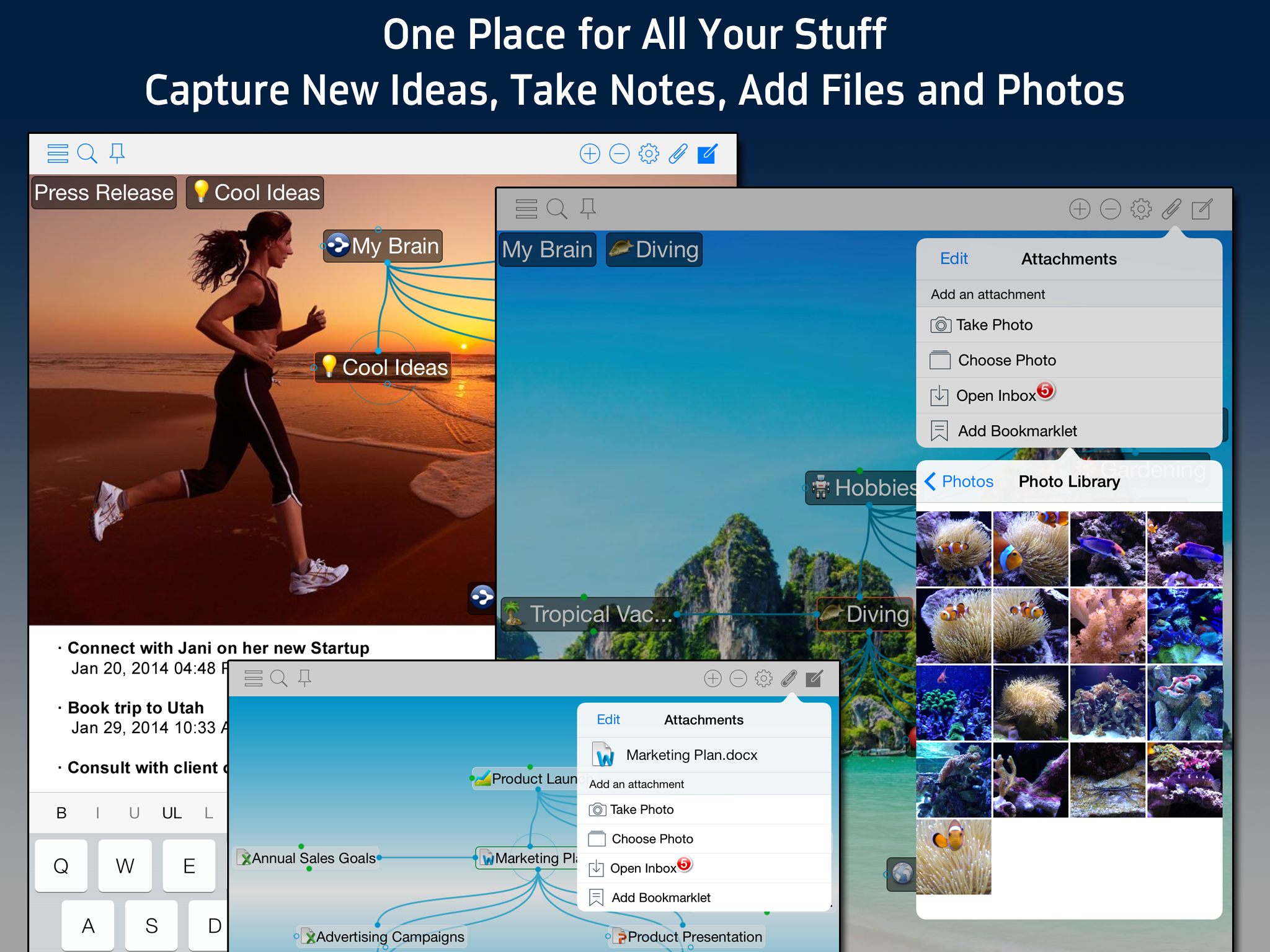The image size is (1270, 952).
Task: Click the paperclip attachment icon in the top-left window
Action: 678,154
